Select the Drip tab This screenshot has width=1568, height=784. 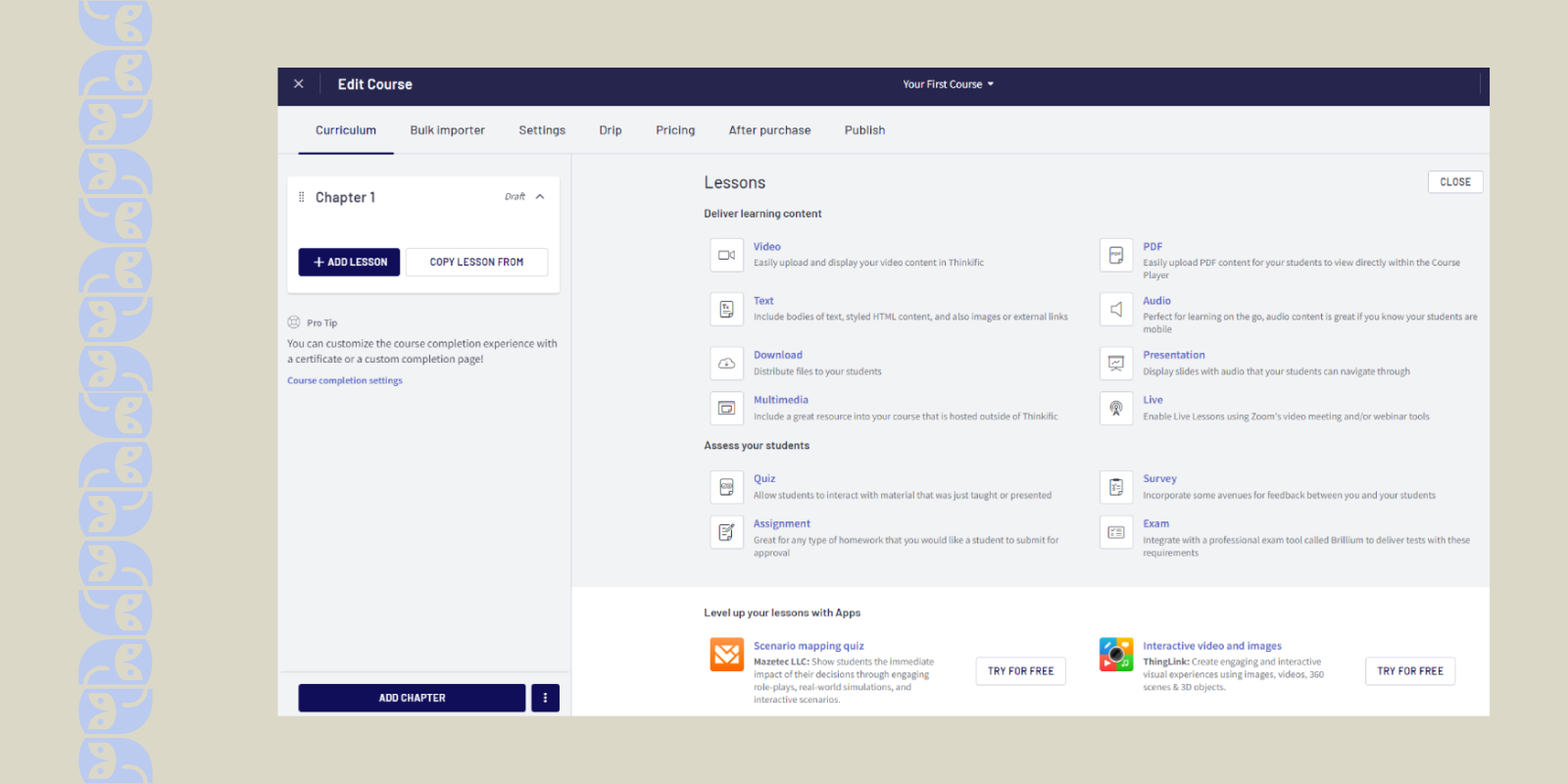tap(611, 130)
